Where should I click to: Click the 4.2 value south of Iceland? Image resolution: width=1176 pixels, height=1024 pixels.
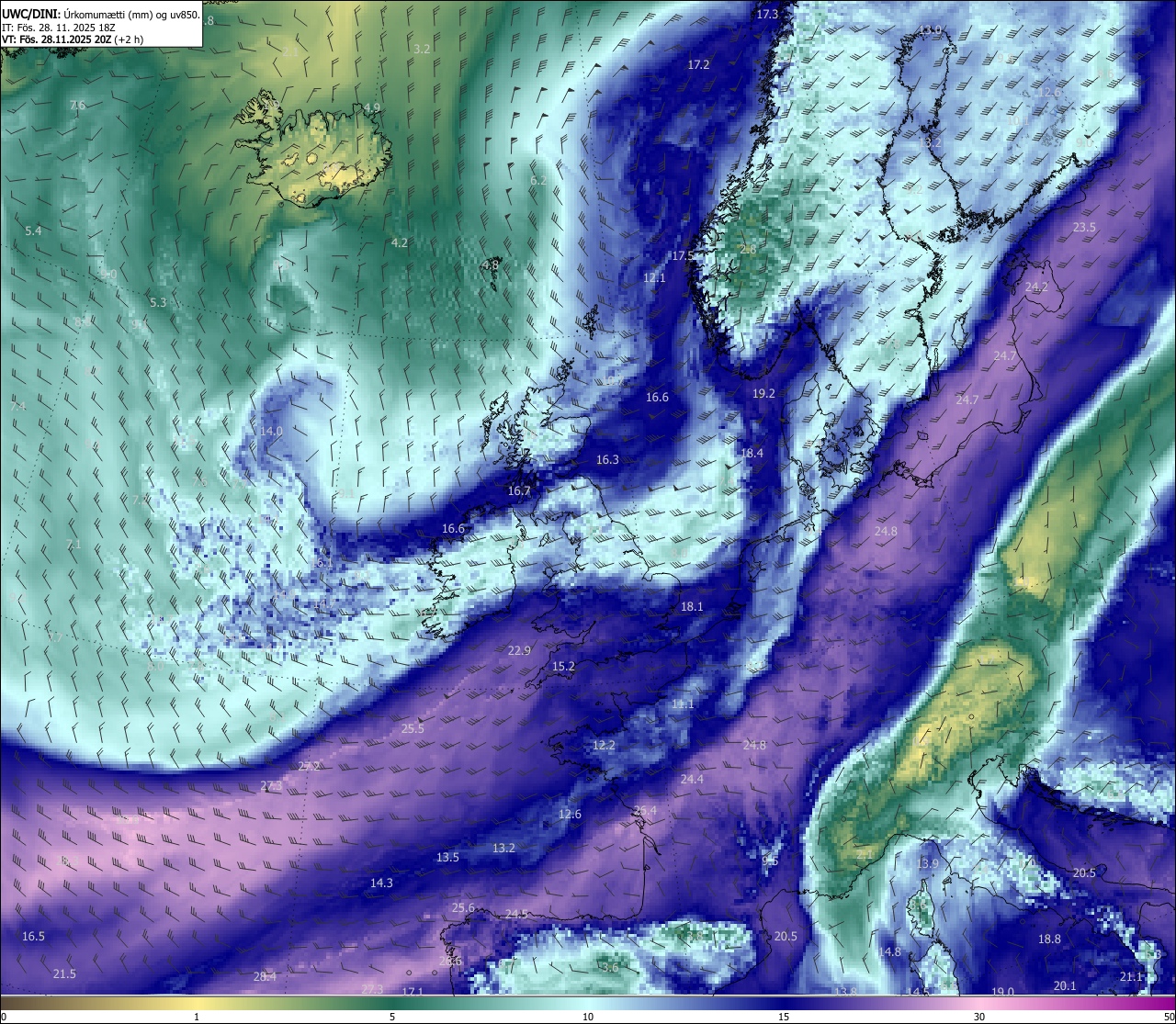tap(399, 242)
